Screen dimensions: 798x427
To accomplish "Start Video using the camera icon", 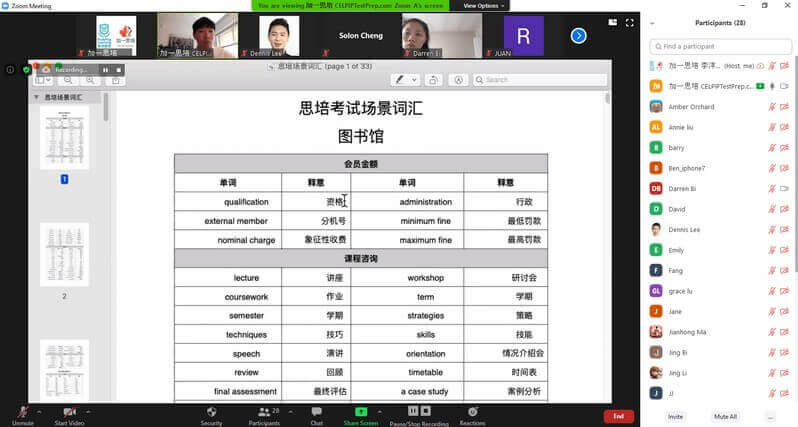I will pos(69,412).
